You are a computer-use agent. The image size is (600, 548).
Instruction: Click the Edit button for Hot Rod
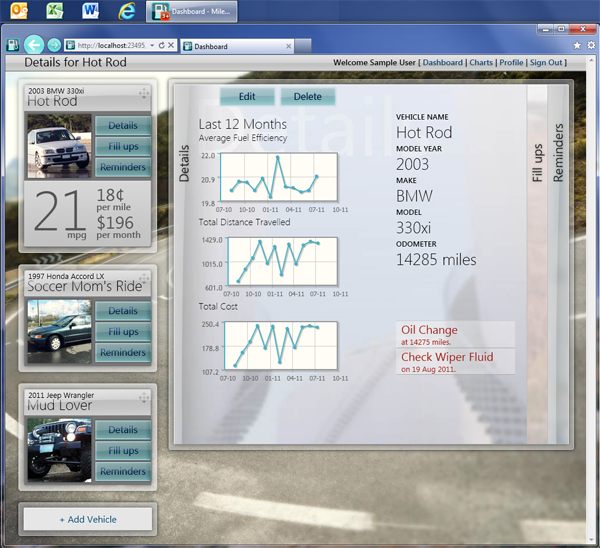(247, 97)
